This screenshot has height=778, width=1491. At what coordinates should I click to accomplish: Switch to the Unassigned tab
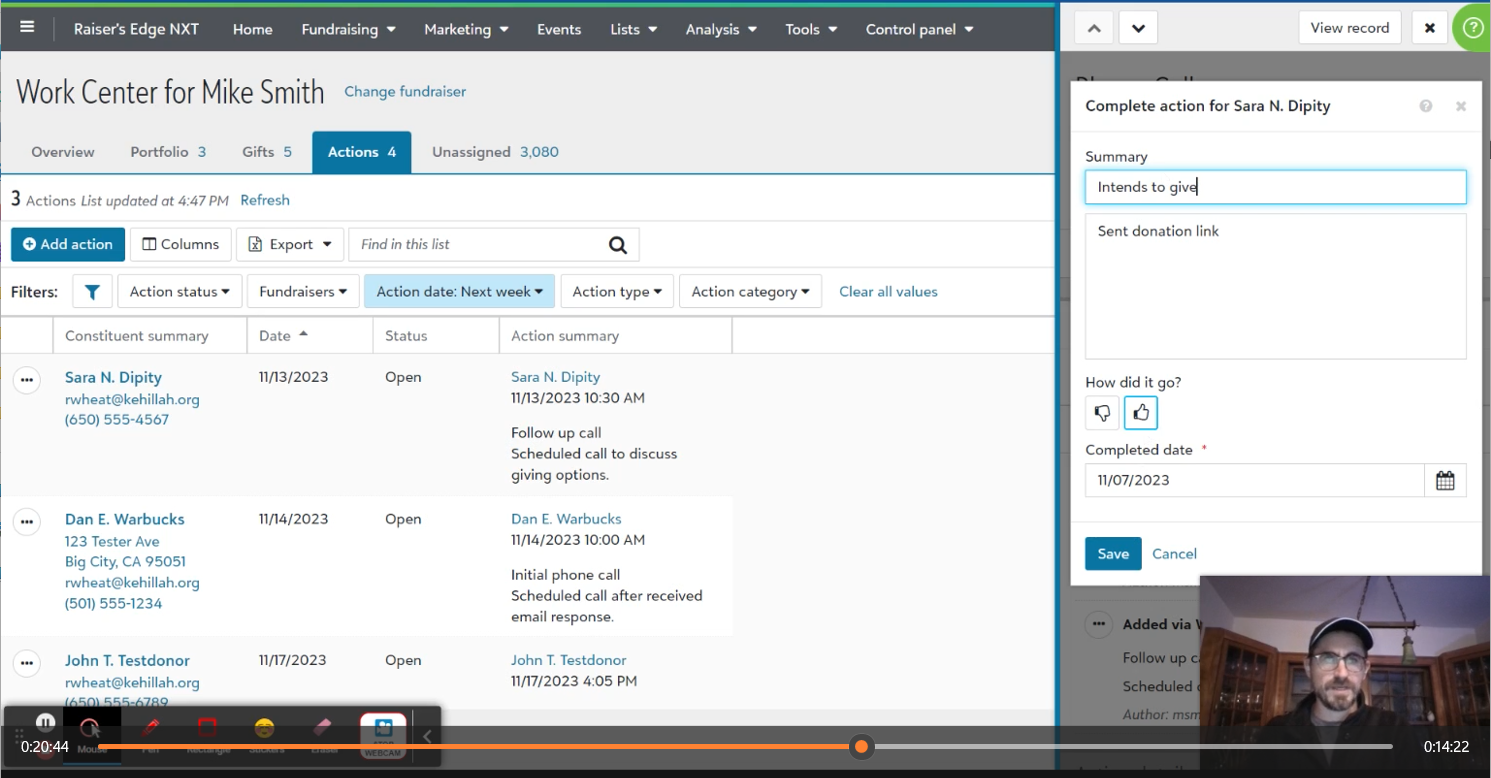[495, 152]
